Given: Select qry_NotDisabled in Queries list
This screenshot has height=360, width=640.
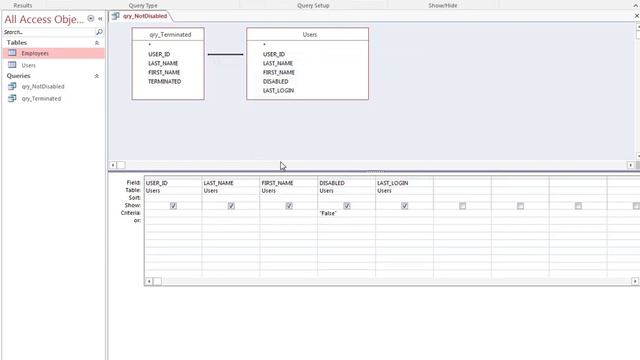Looking at the screenshot, I should point(53,87).
